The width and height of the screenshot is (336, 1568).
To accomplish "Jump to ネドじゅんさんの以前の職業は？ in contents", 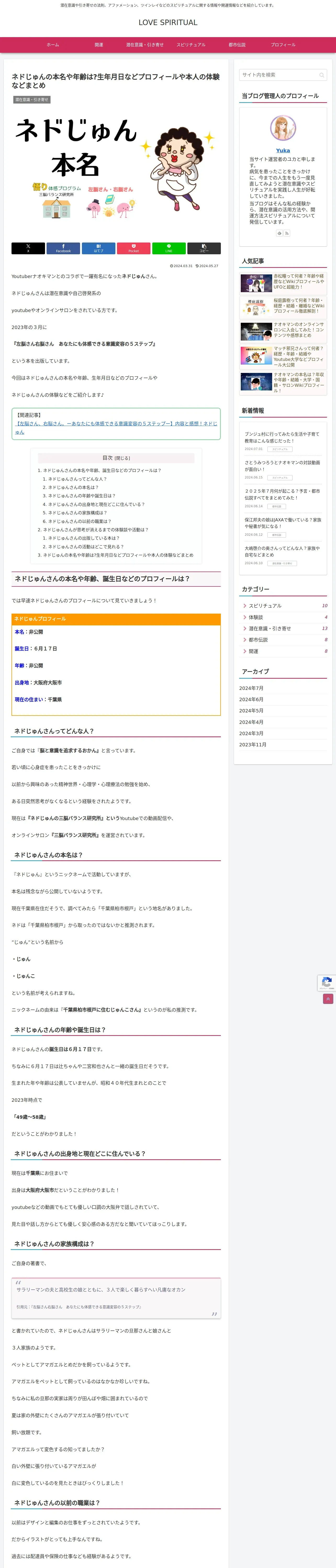I will tap(80, 522).
